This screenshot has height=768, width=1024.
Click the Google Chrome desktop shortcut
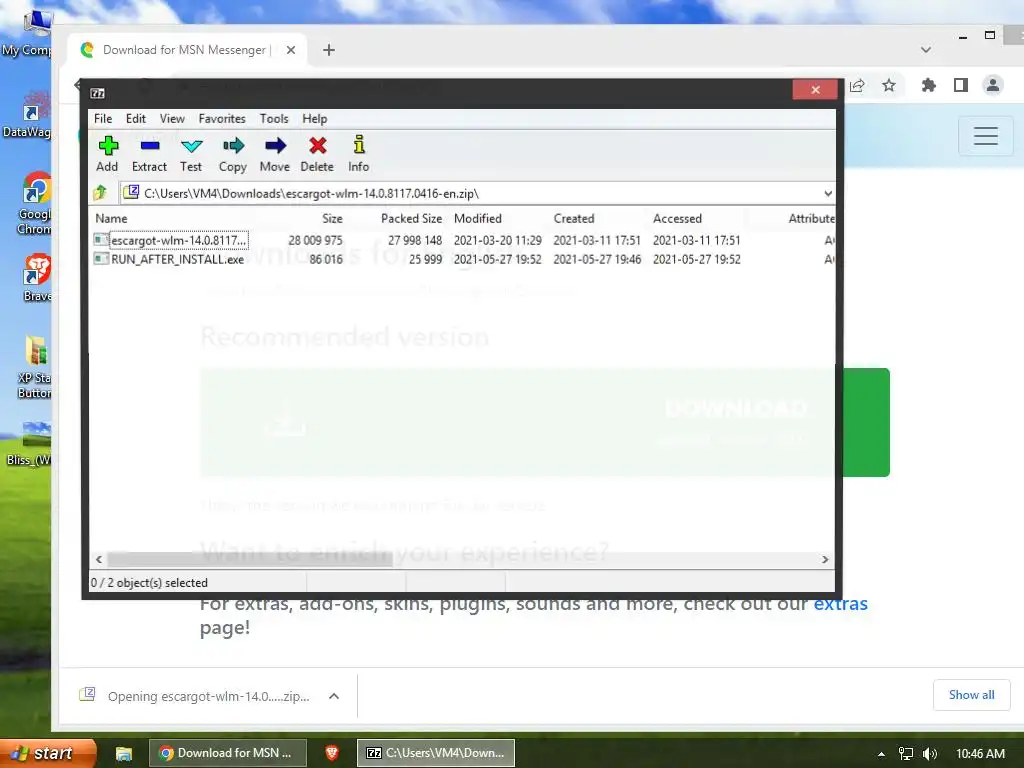coord(36,203)
